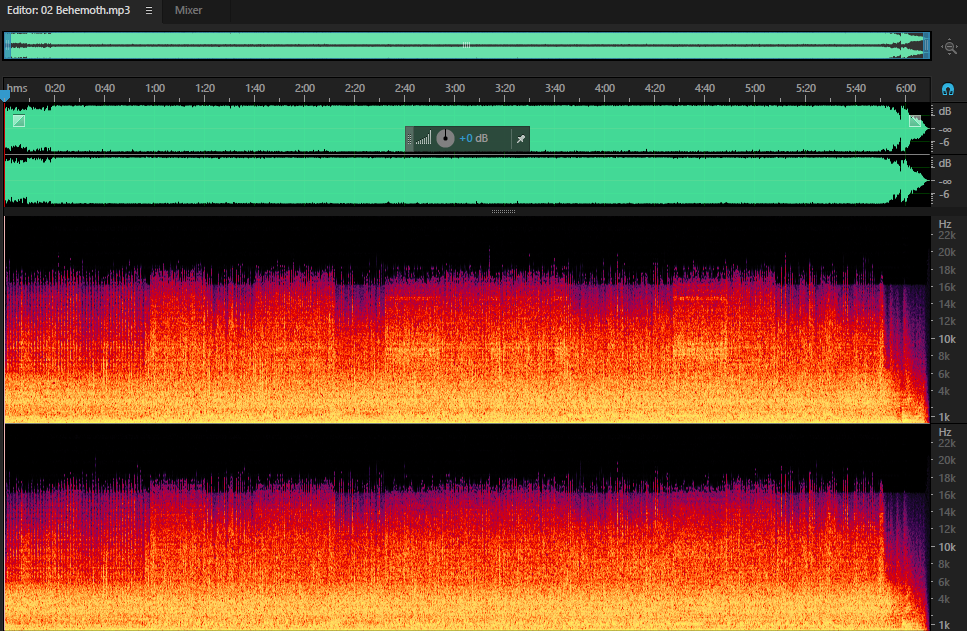
Task: Grab the HUD grip handle at its left edge
Action: tap(409, 139)
